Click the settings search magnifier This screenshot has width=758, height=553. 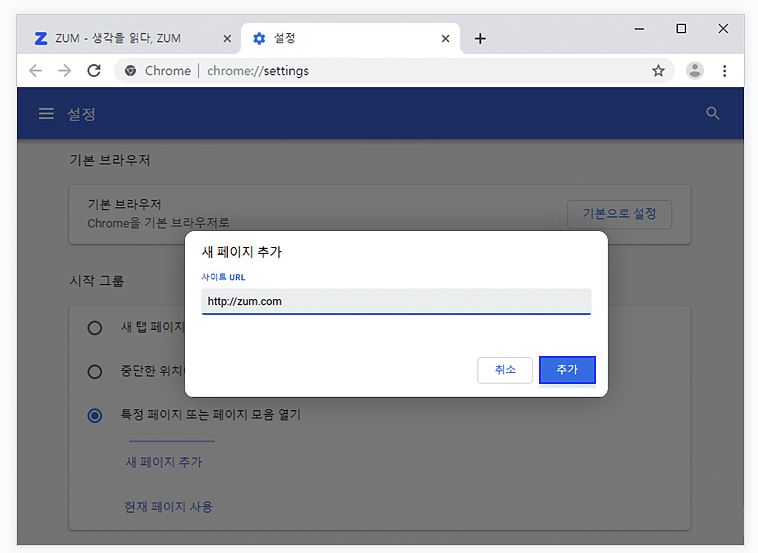tap(712, 114)
